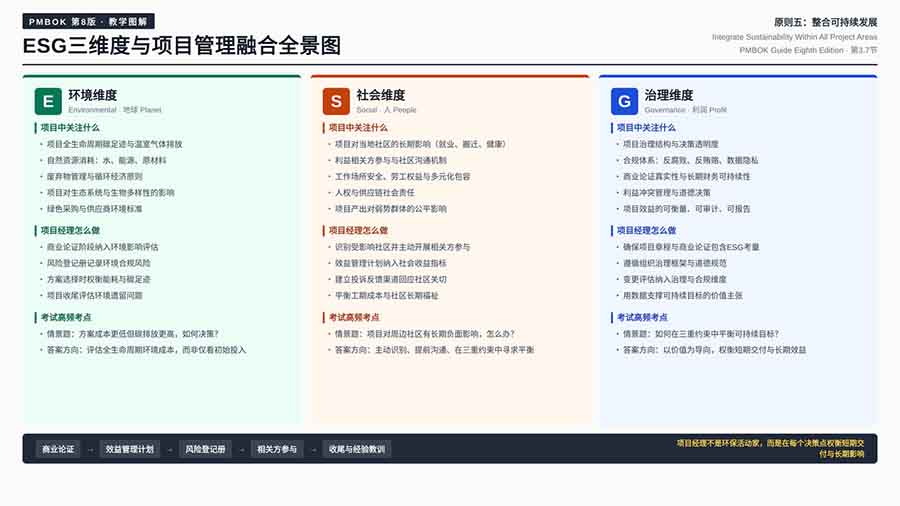Click the bullet 确保项目章程与商业论证包含ESG考量
900x506 pixels.
pos(692,247)
